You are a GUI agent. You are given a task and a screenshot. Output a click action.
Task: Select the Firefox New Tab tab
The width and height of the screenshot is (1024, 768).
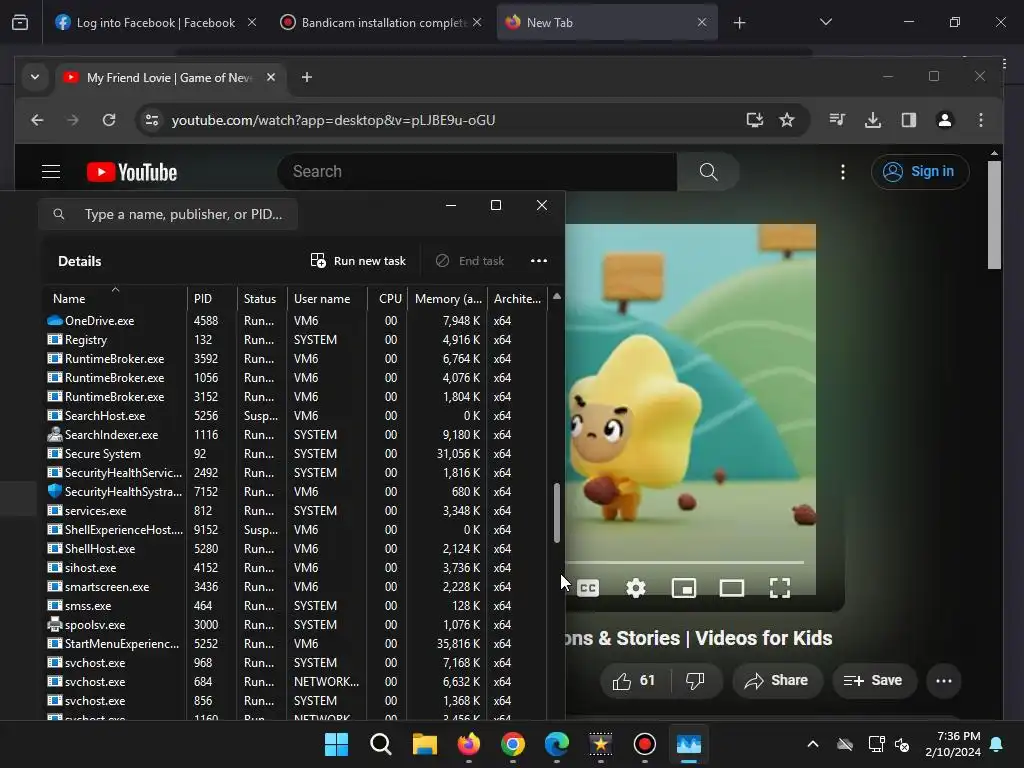pos(607,22)
